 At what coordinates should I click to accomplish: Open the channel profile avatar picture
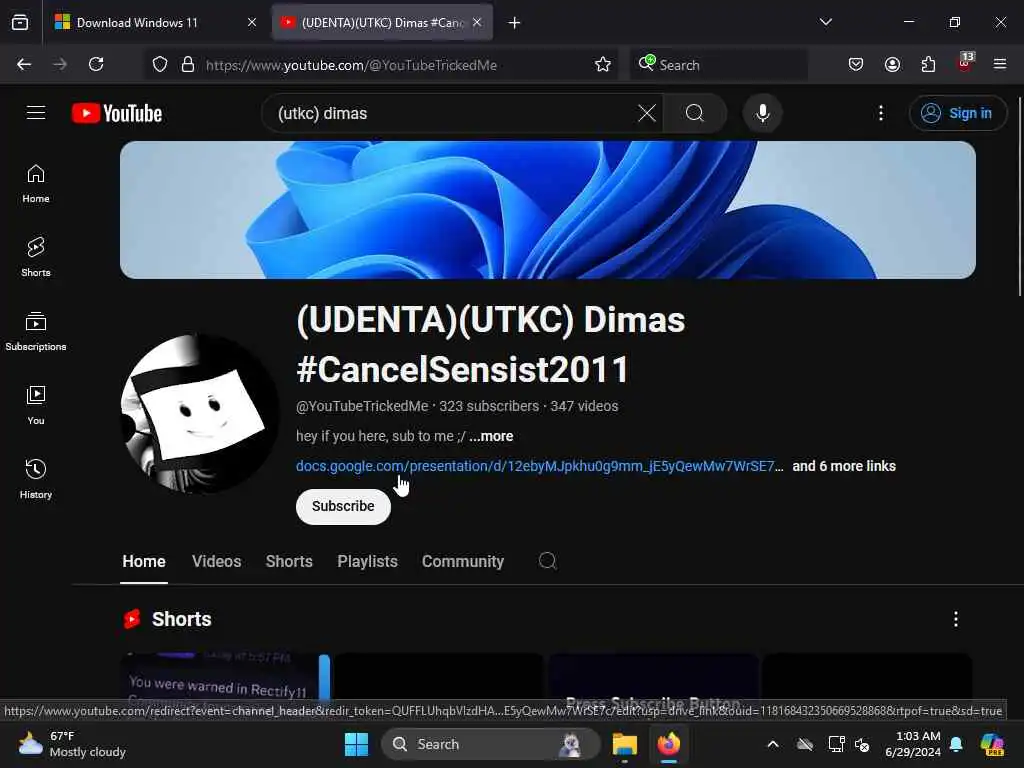click(x=200, y=412)
